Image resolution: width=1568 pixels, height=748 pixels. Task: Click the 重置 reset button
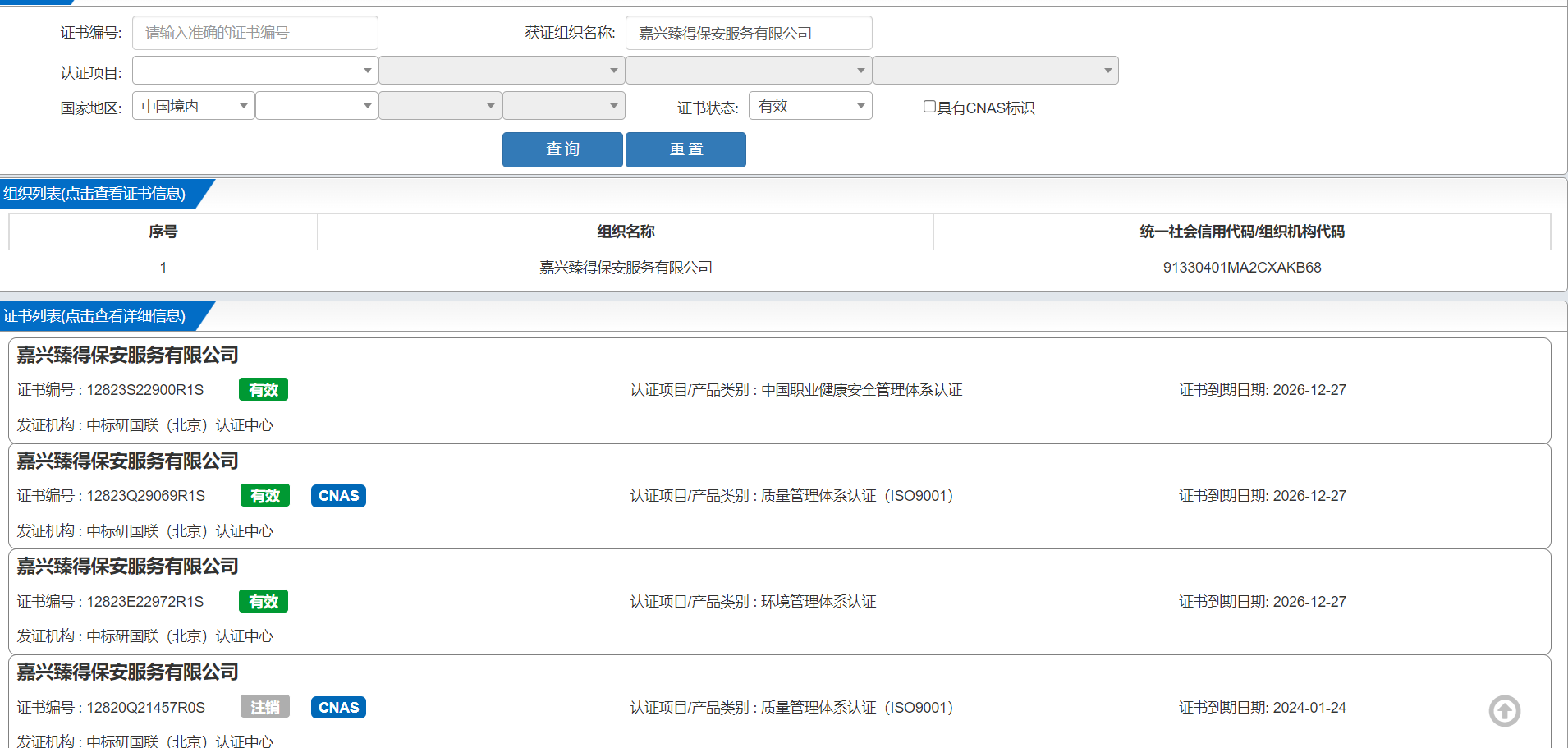click(x=685, y=149)
